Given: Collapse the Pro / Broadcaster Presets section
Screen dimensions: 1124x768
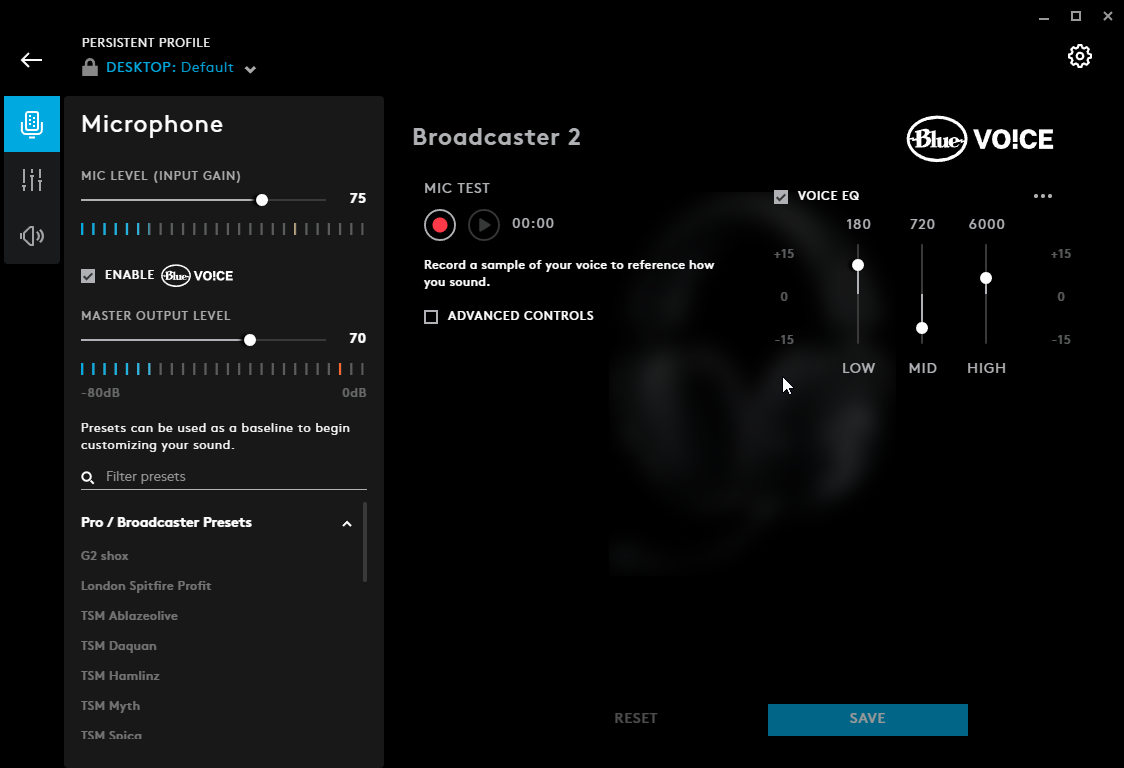Looking at the screenshot, I should [347, 524].
